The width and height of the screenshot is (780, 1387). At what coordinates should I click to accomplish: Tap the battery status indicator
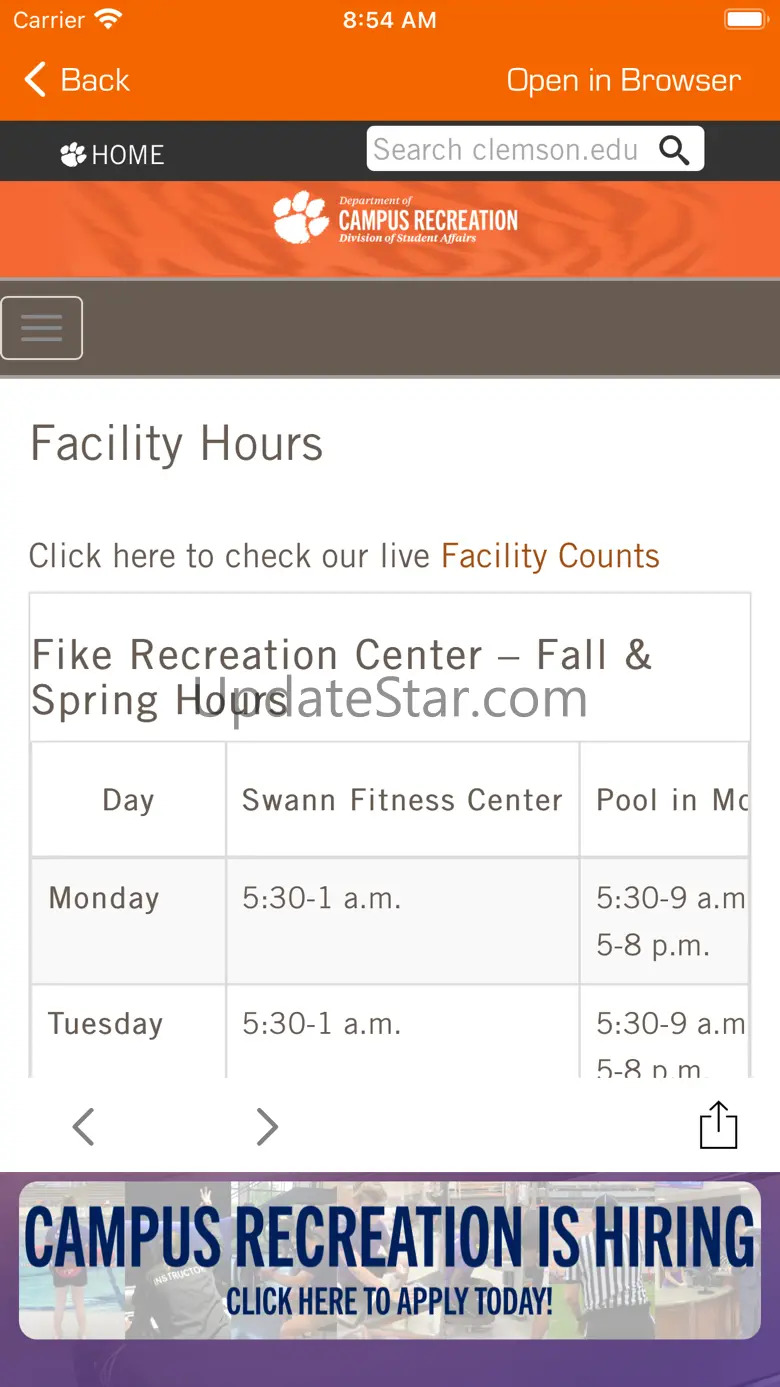pyautogui.click(x=745, y=19)
